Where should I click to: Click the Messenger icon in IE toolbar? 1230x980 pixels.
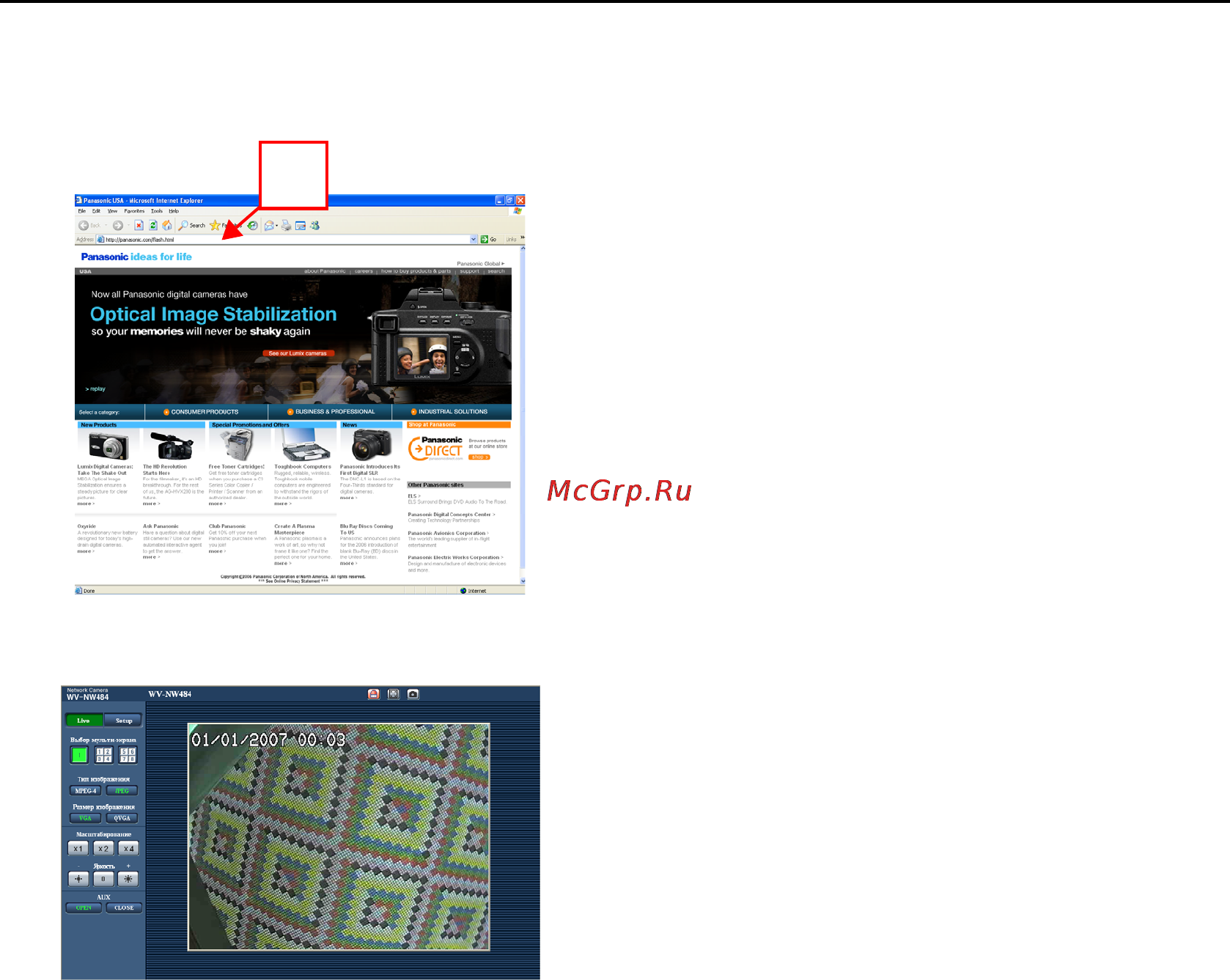tap(315, 226)
